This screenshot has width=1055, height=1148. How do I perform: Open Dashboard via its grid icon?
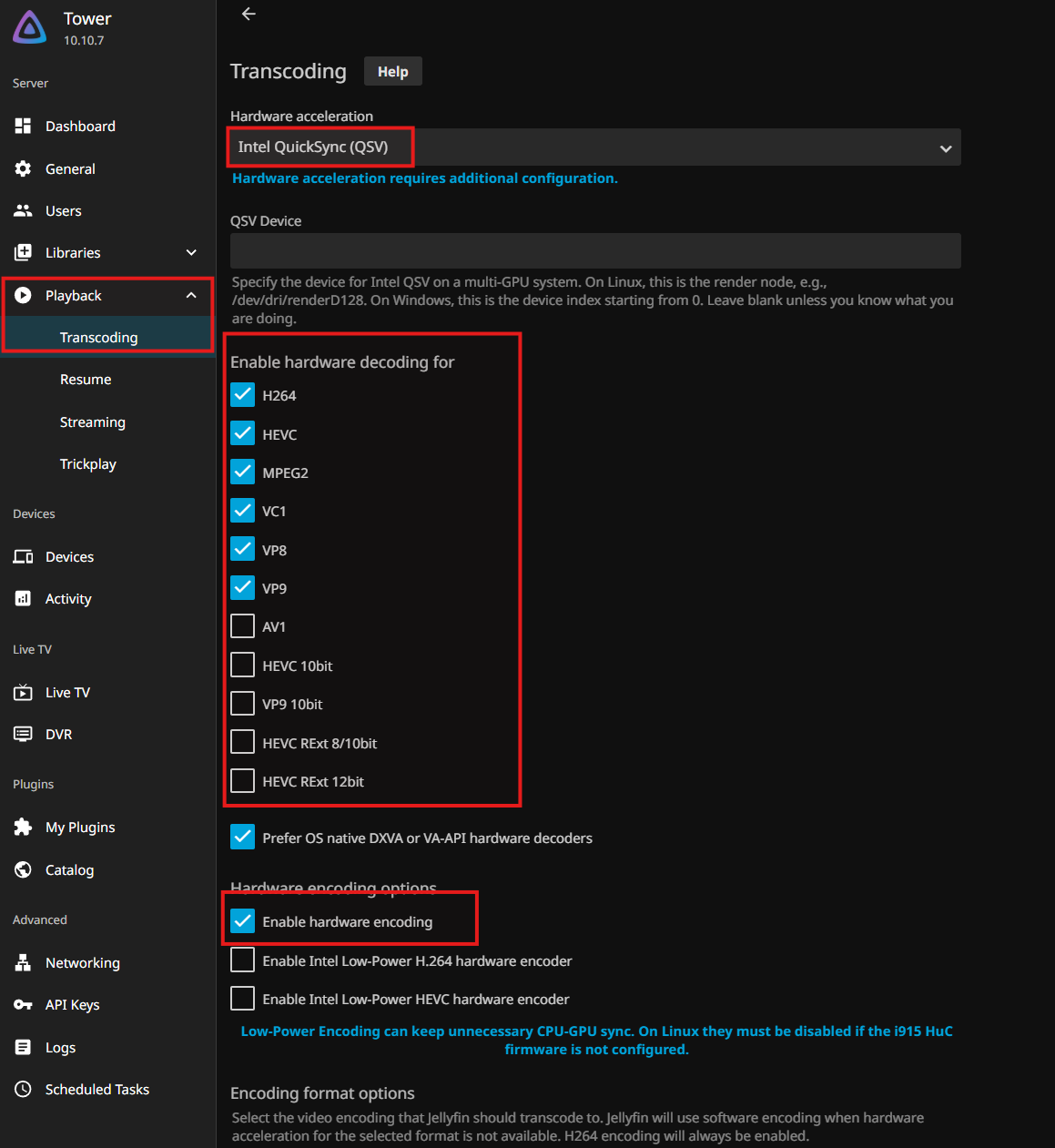coord(23,127)
